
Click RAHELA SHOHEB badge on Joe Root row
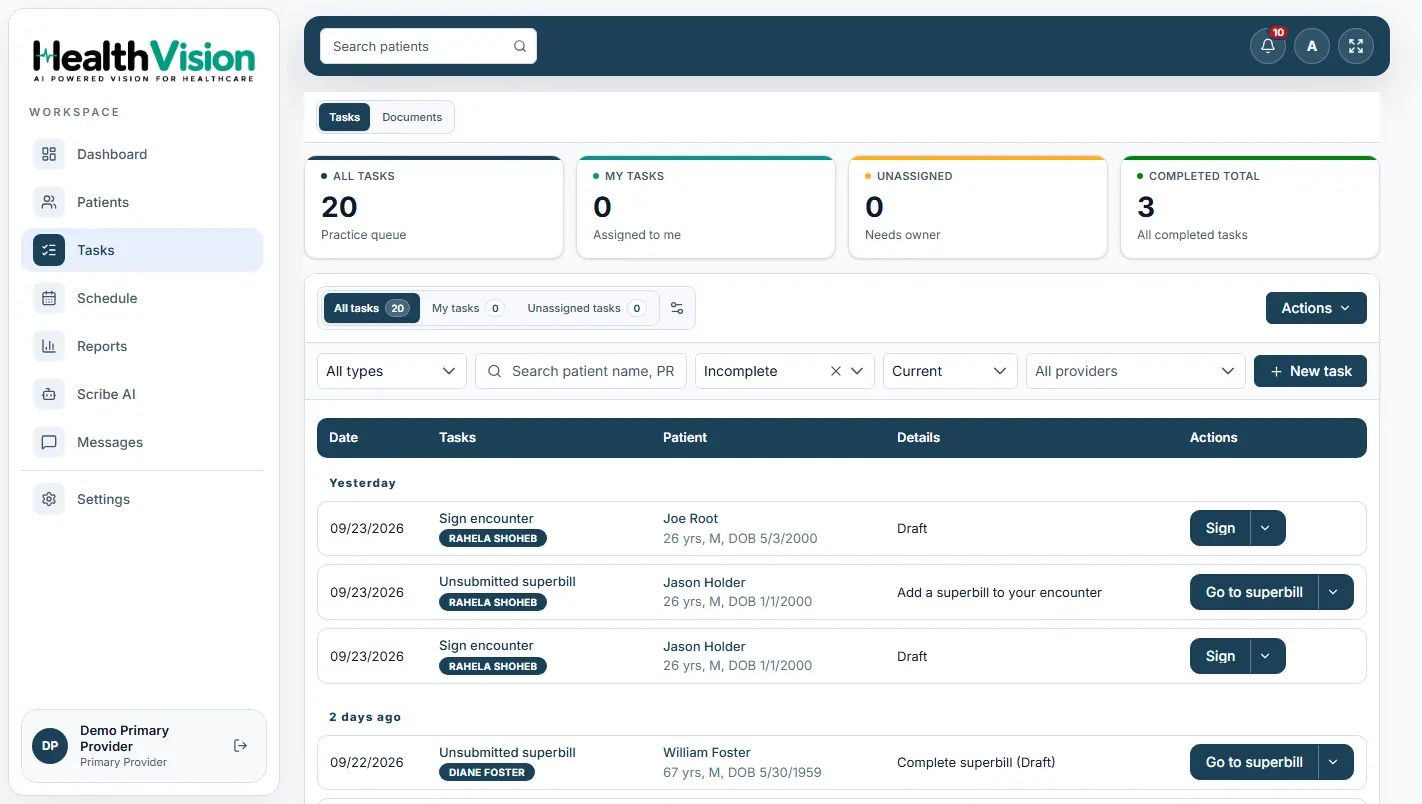(493, 538)
